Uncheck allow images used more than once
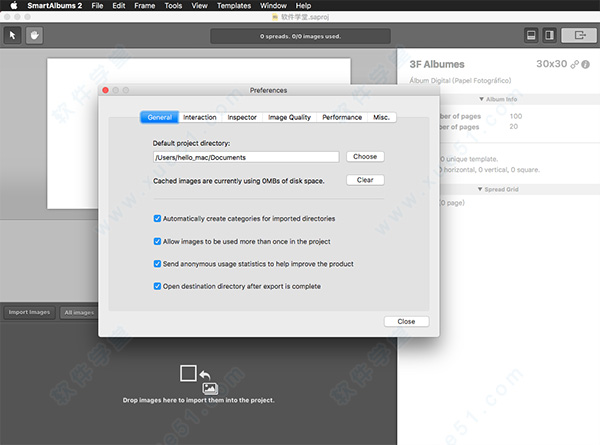600x445 pixels. pos(157,241)
